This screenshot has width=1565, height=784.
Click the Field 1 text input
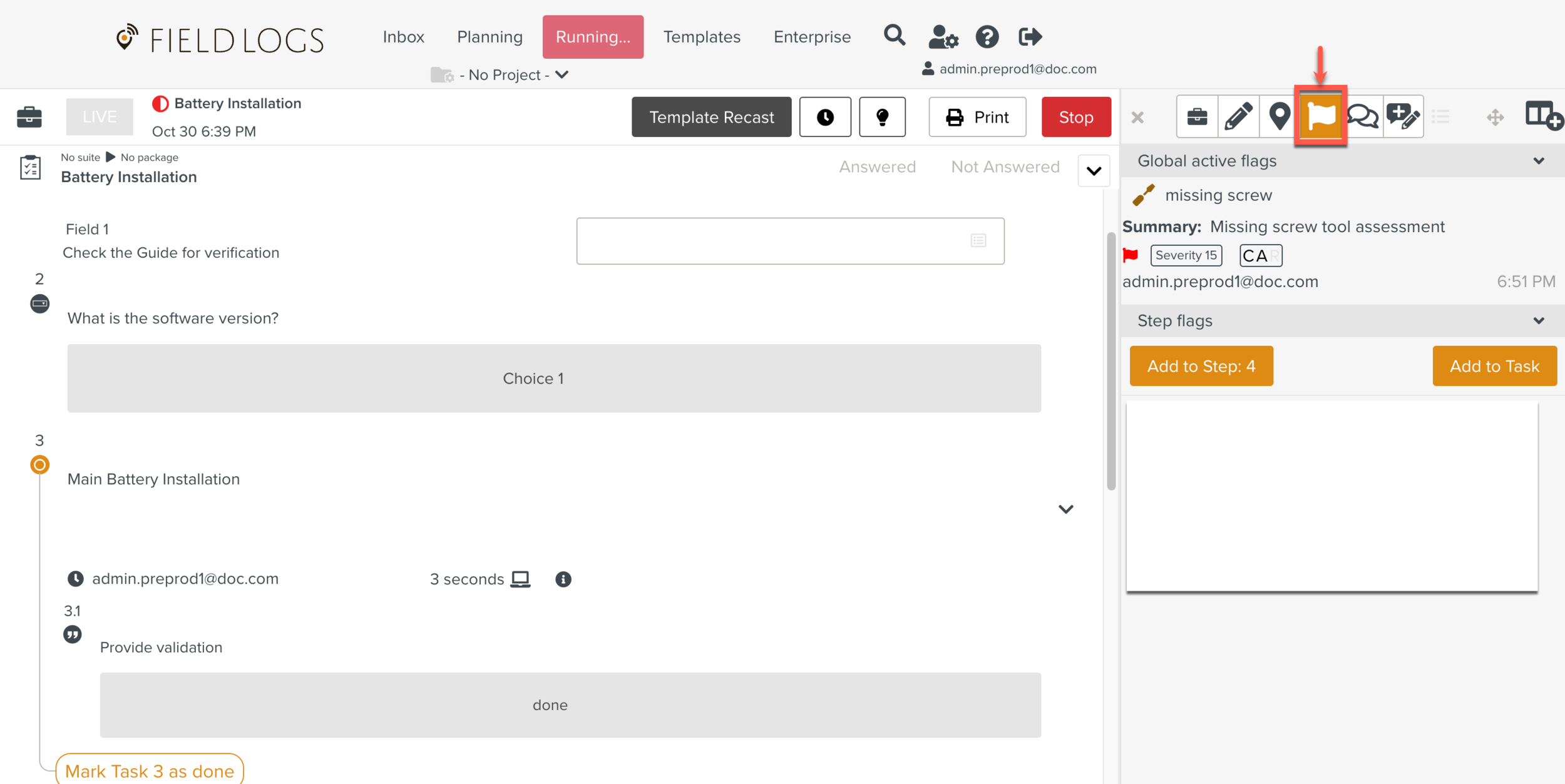point(770,241)
